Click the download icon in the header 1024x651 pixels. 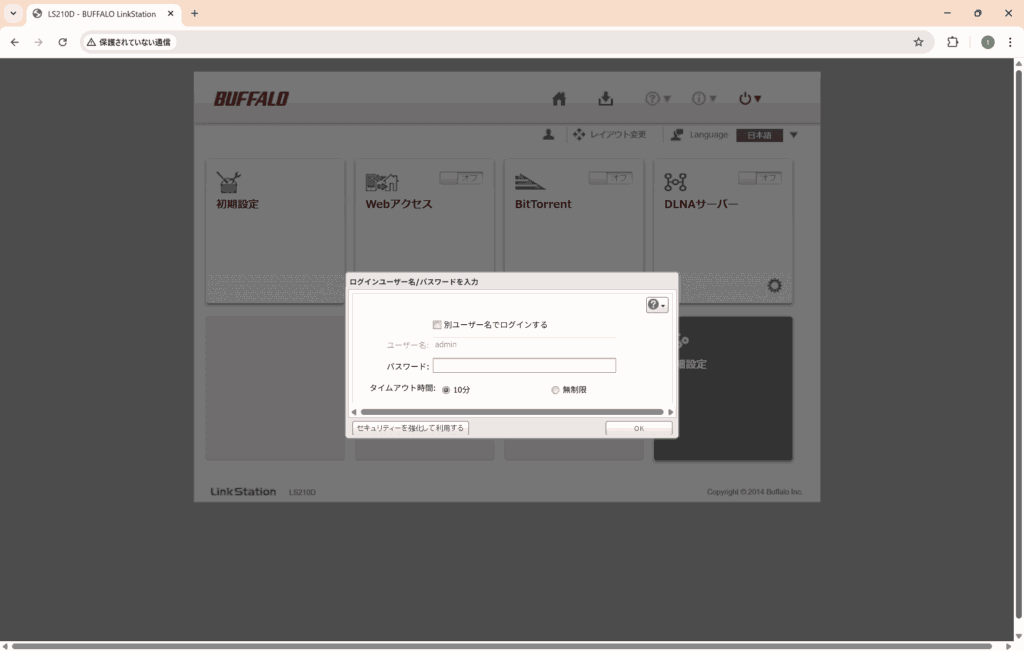[605, 99]
